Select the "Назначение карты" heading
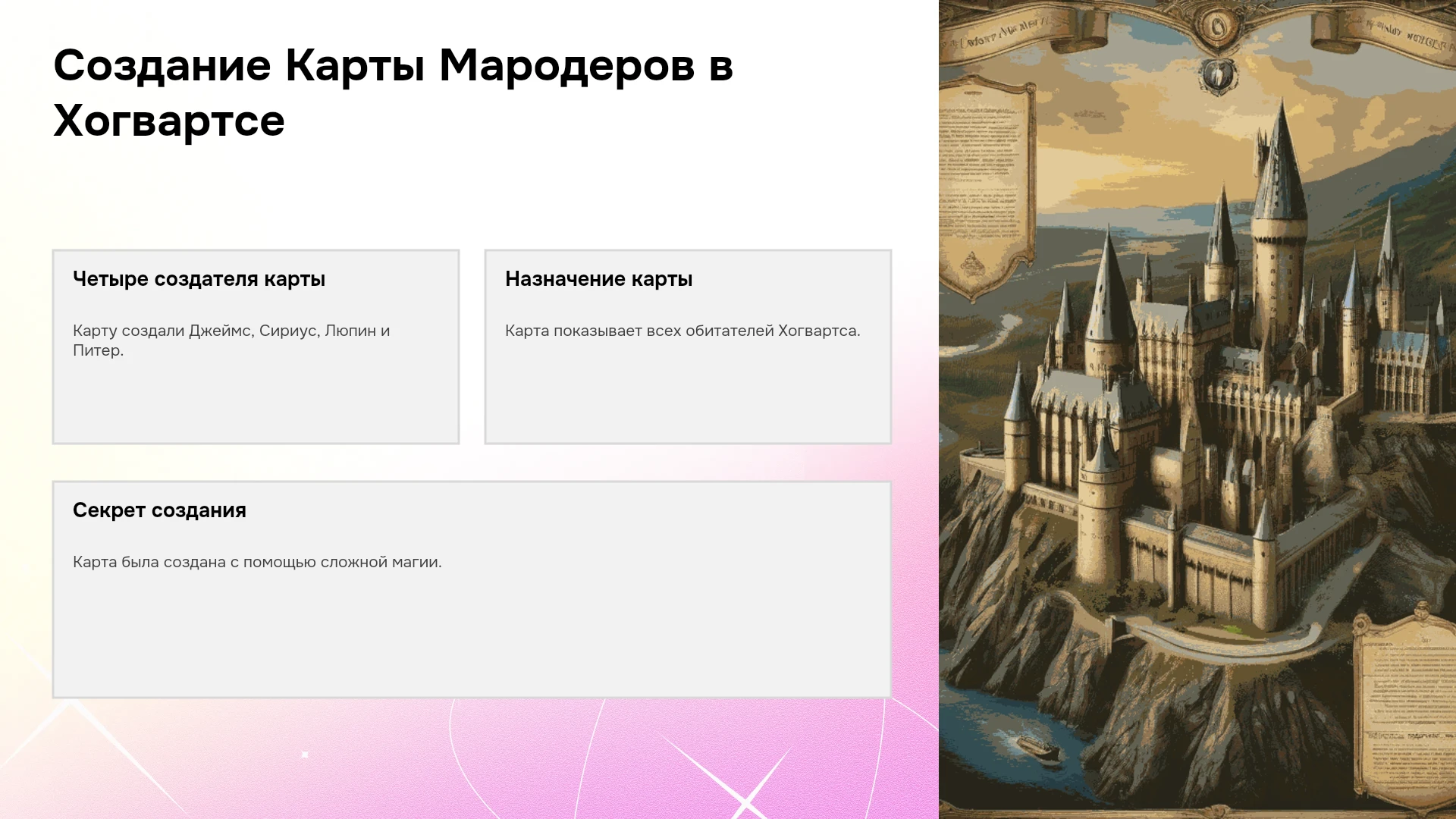Viewport: 1456px width, 819px height. tap(598, 279)
